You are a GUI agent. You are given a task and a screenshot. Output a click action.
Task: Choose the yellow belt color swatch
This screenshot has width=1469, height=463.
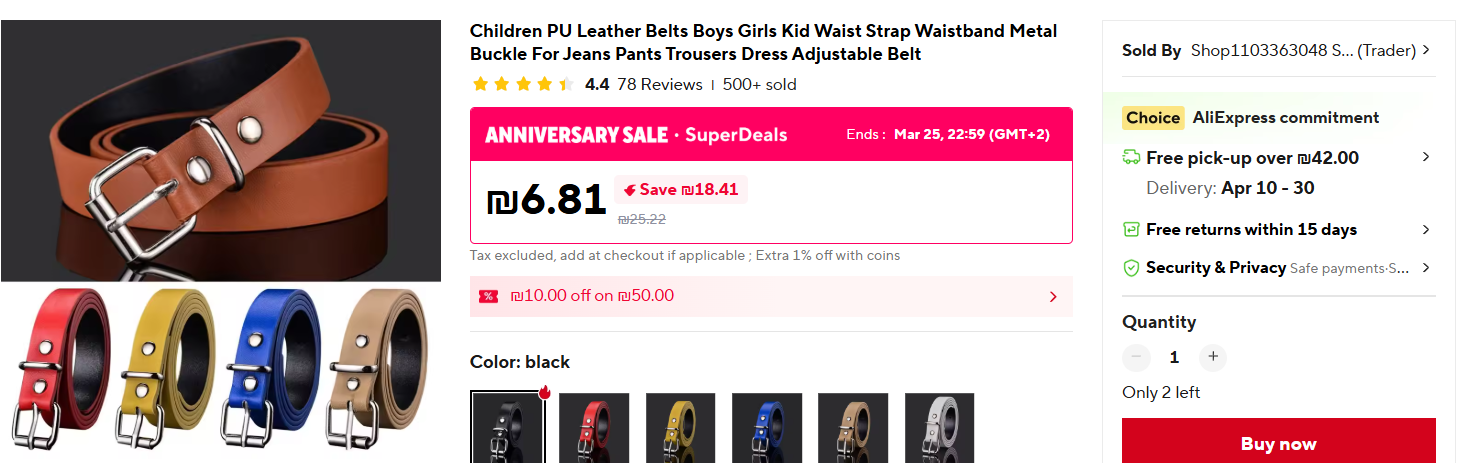680,427
